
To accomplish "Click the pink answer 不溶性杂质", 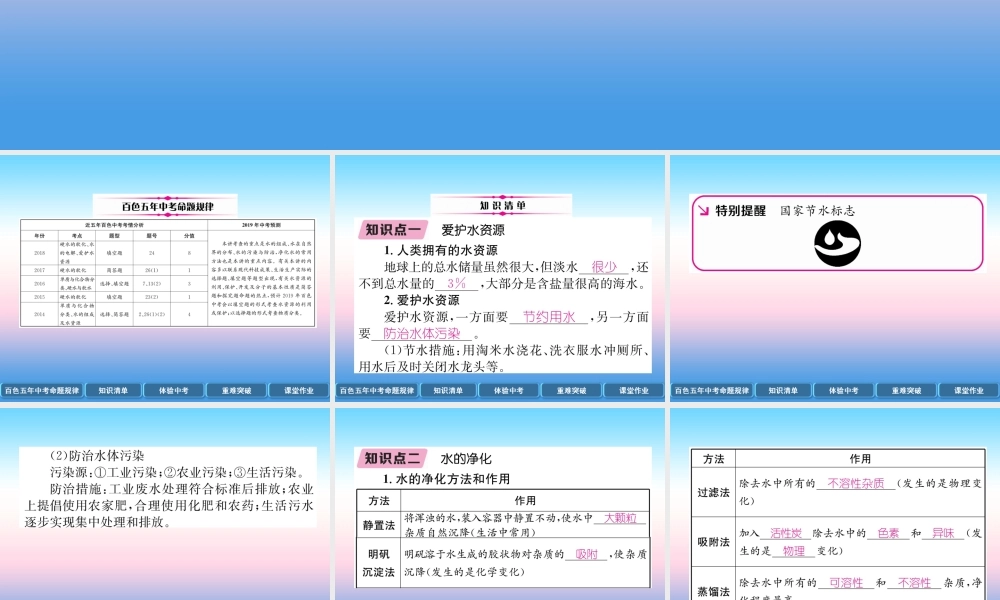I will pyautogui.click(x=856, y=483).
